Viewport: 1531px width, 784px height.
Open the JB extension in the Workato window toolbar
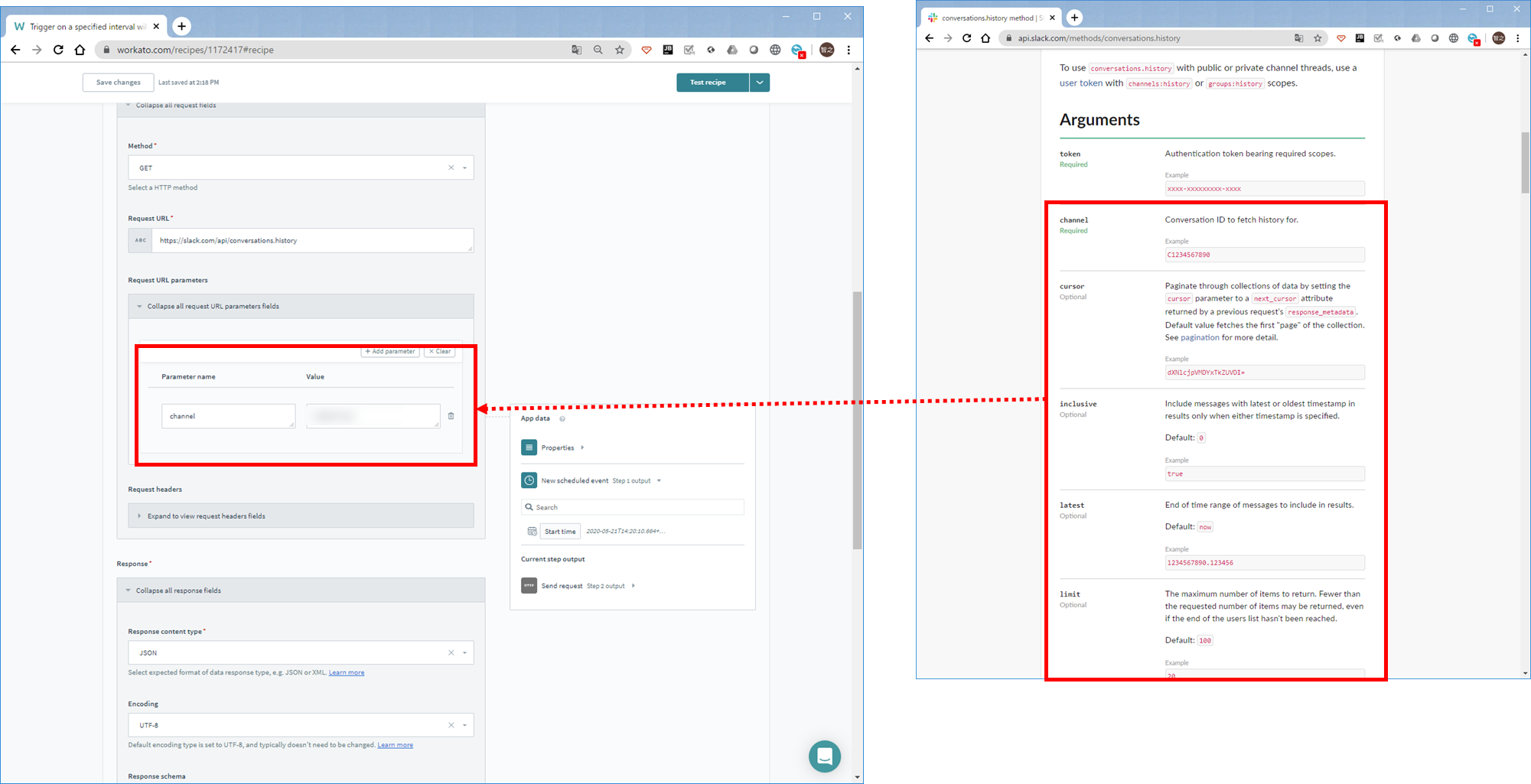668,50
